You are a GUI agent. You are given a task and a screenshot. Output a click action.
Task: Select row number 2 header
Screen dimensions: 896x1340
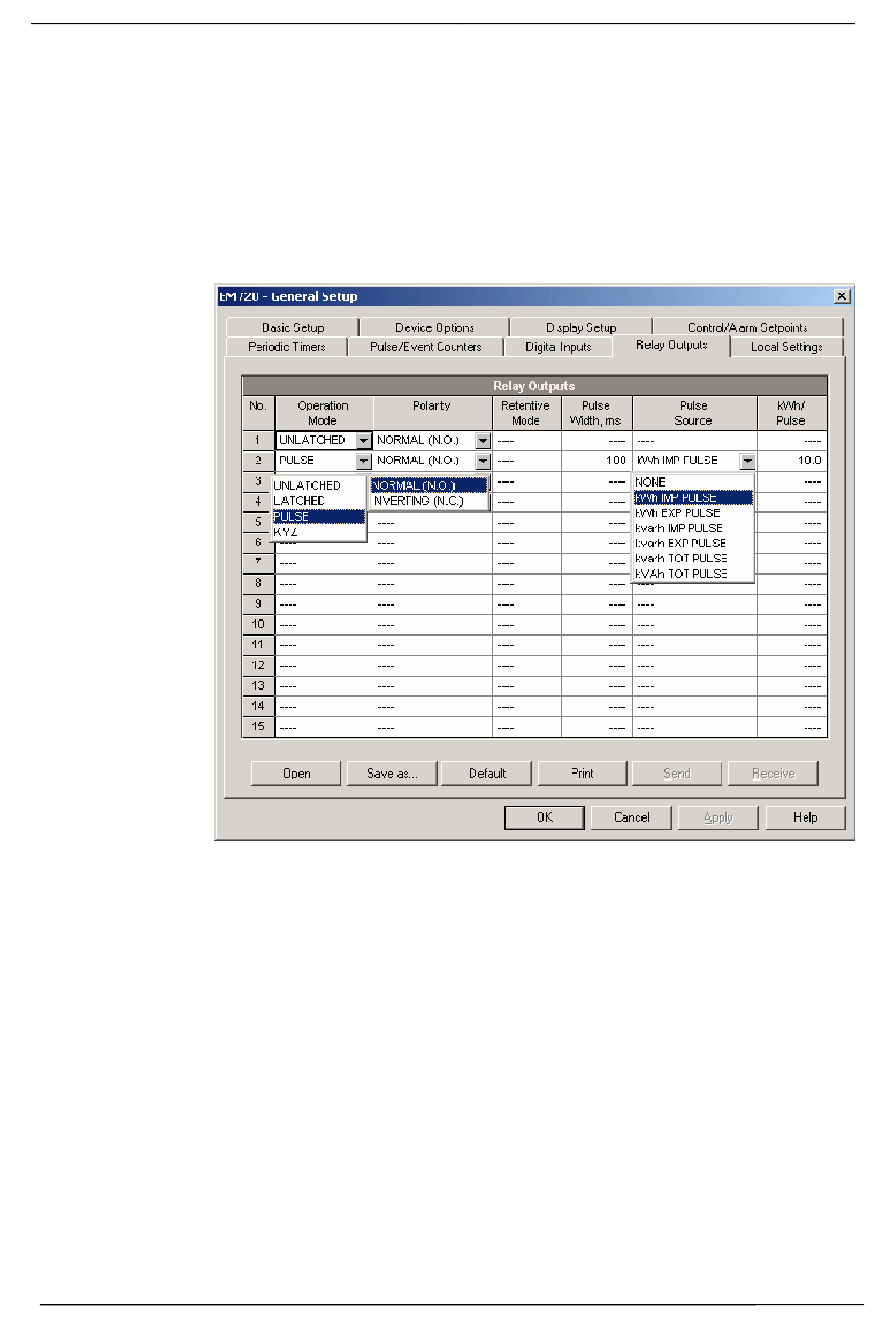click(x=258, y=461)
